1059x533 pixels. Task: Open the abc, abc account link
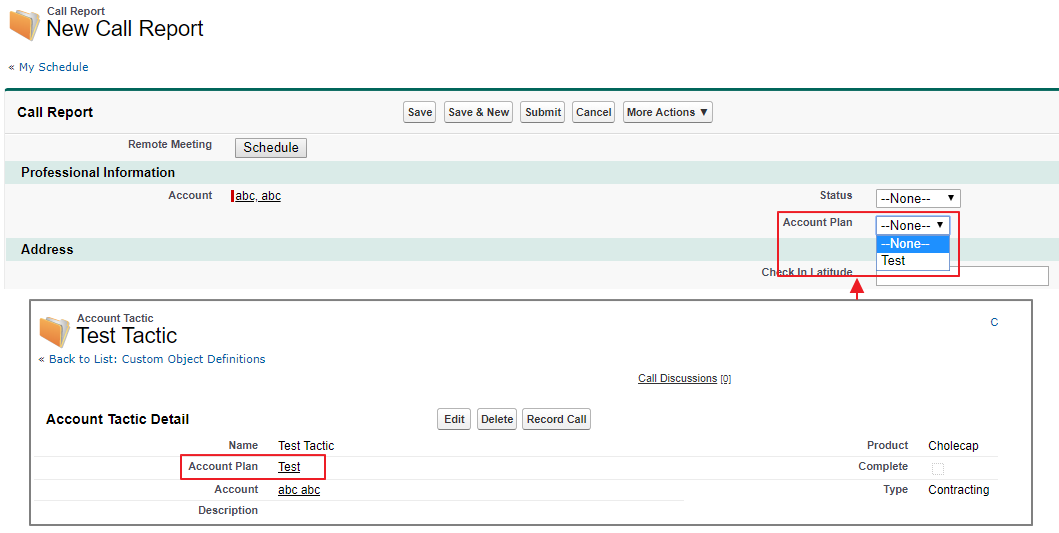258,196
